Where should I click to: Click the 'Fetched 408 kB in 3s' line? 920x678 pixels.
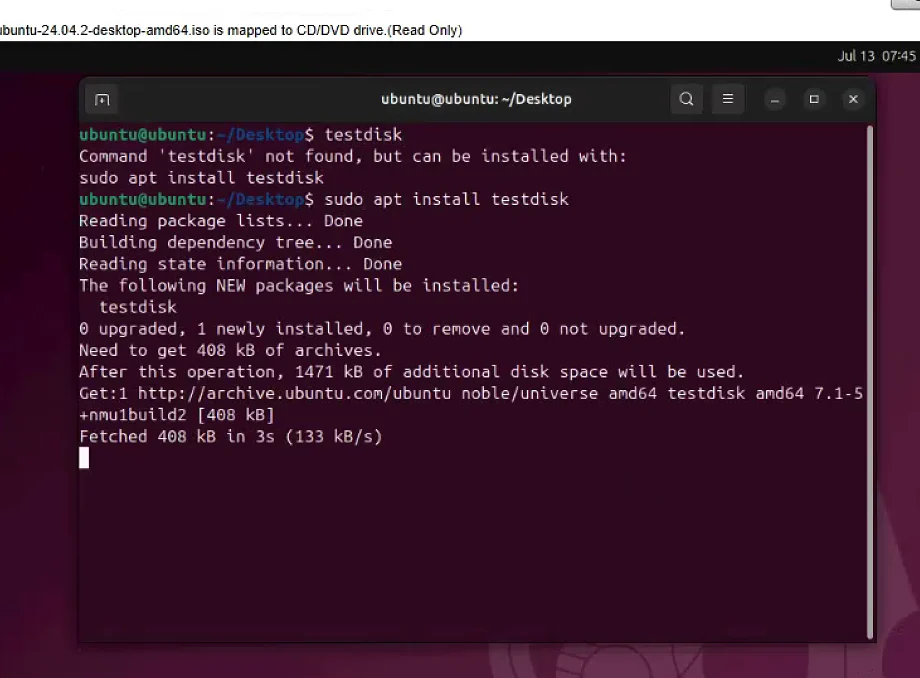click(231, 437)
